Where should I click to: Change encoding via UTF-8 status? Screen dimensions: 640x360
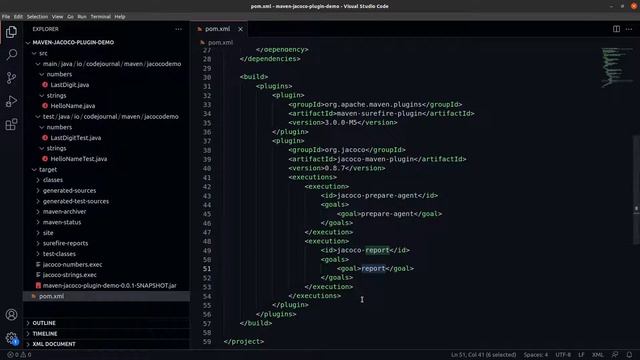coord(563,355)
